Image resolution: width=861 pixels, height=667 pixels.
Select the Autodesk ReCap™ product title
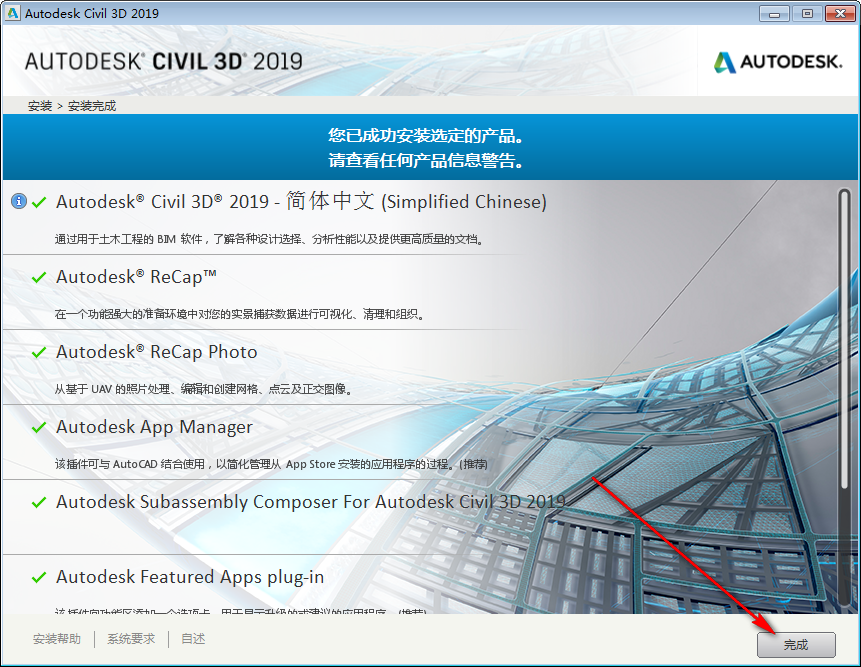[x=136, y=277]
